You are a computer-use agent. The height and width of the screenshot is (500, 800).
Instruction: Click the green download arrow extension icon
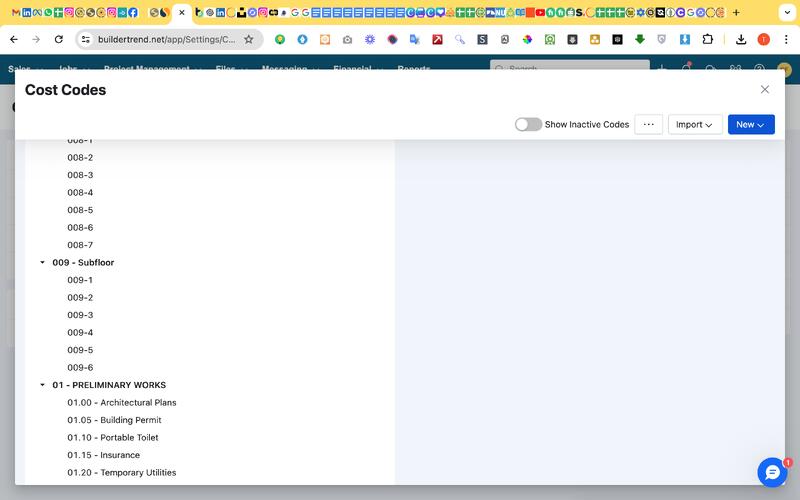(639, 39)
